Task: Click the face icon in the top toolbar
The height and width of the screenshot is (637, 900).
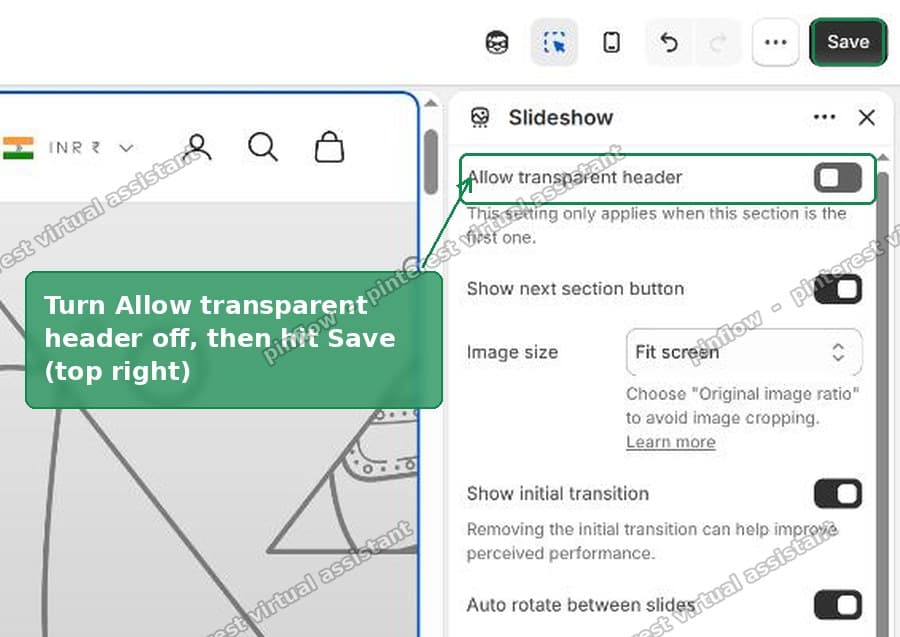Action: click(497, 42)
